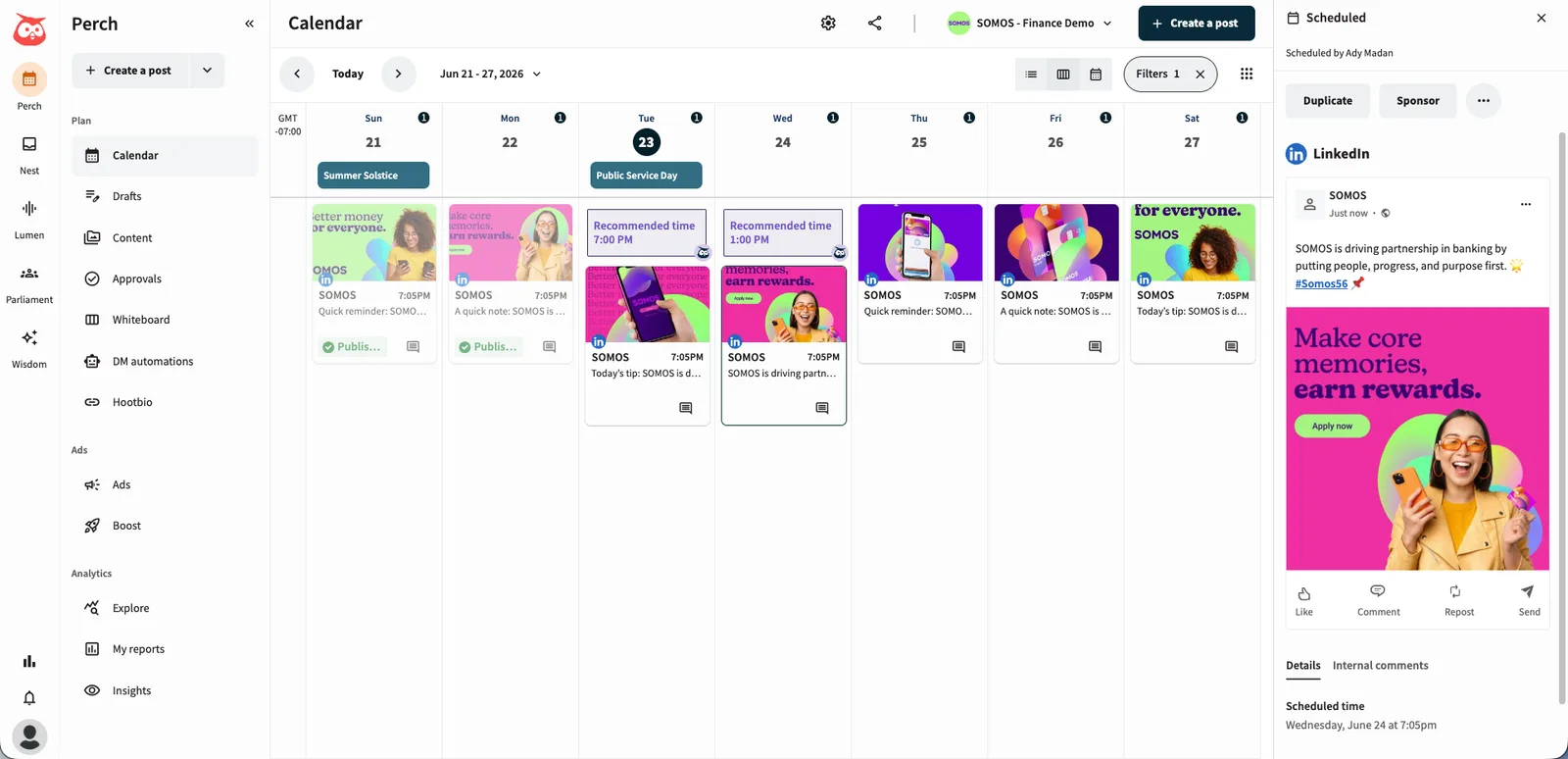Open the Saturday SOMOS post thumbnail
The width and height of the screenshot is (1568, 759).
click(x=1193, y=243)
